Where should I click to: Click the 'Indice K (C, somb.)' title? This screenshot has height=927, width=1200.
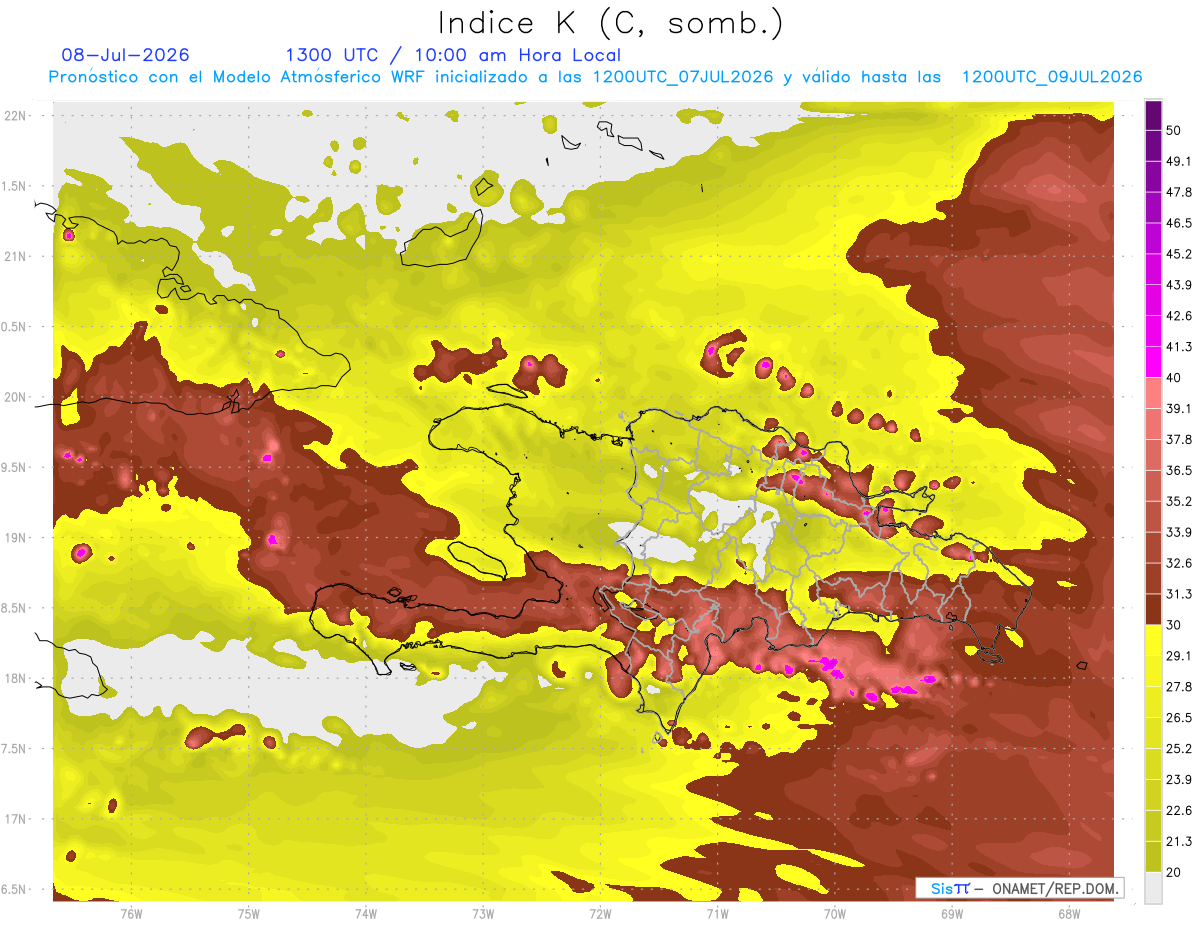pos(610,23)
